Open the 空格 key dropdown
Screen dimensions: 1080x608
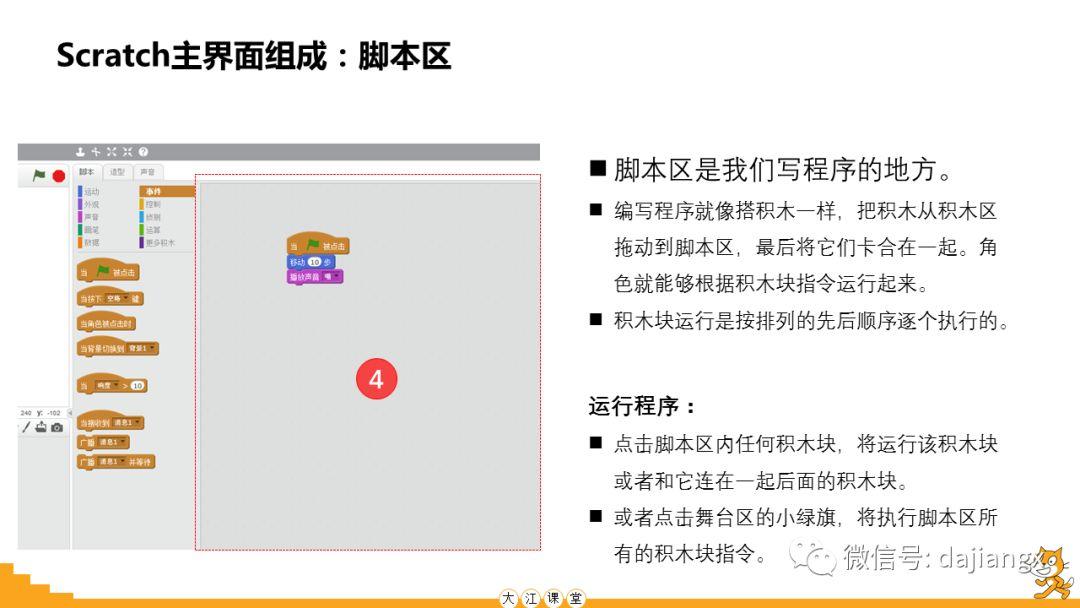pos(118,298)
